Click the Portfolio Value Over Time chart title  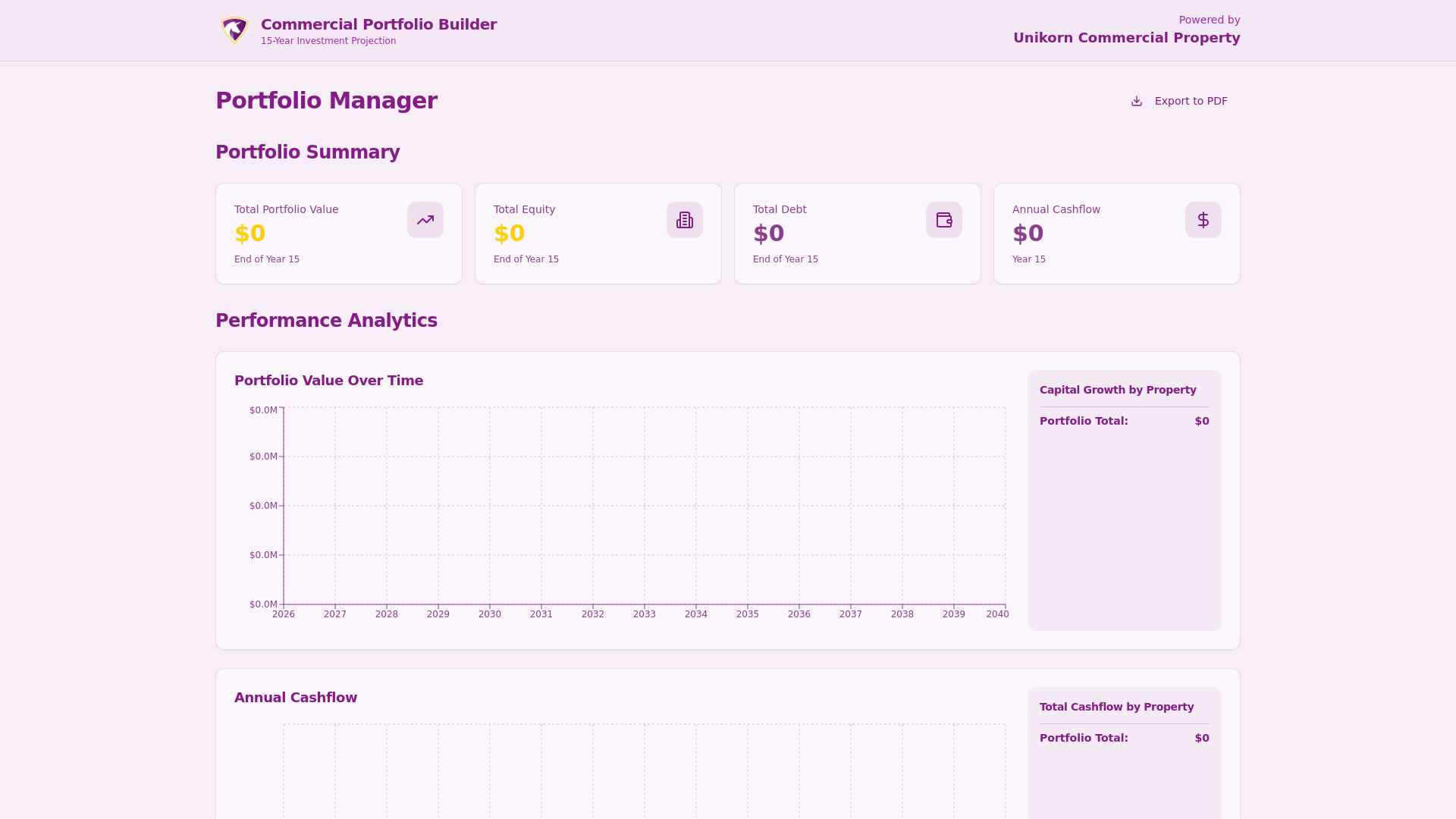coord(328,381)
